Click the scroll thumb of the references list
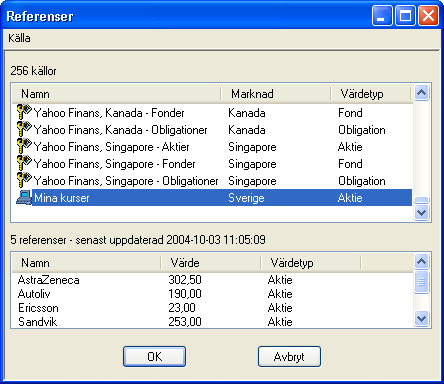The image size is (444, 384). 422,282
